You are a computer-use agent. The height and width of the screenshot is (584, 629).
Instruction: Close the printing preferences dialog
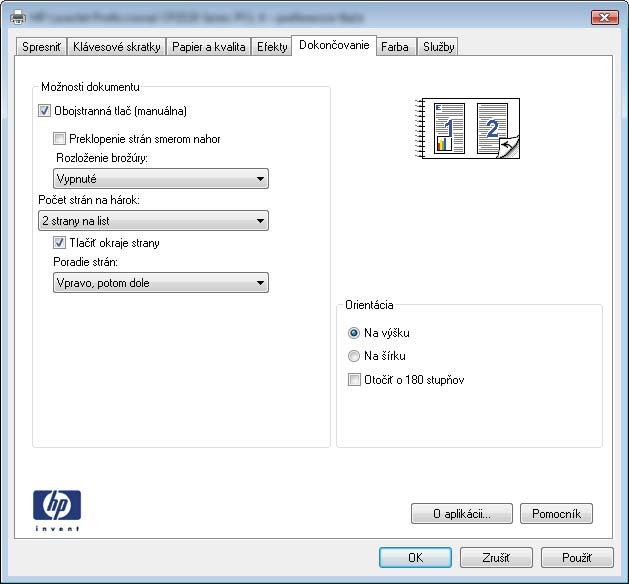pos(605,18)
